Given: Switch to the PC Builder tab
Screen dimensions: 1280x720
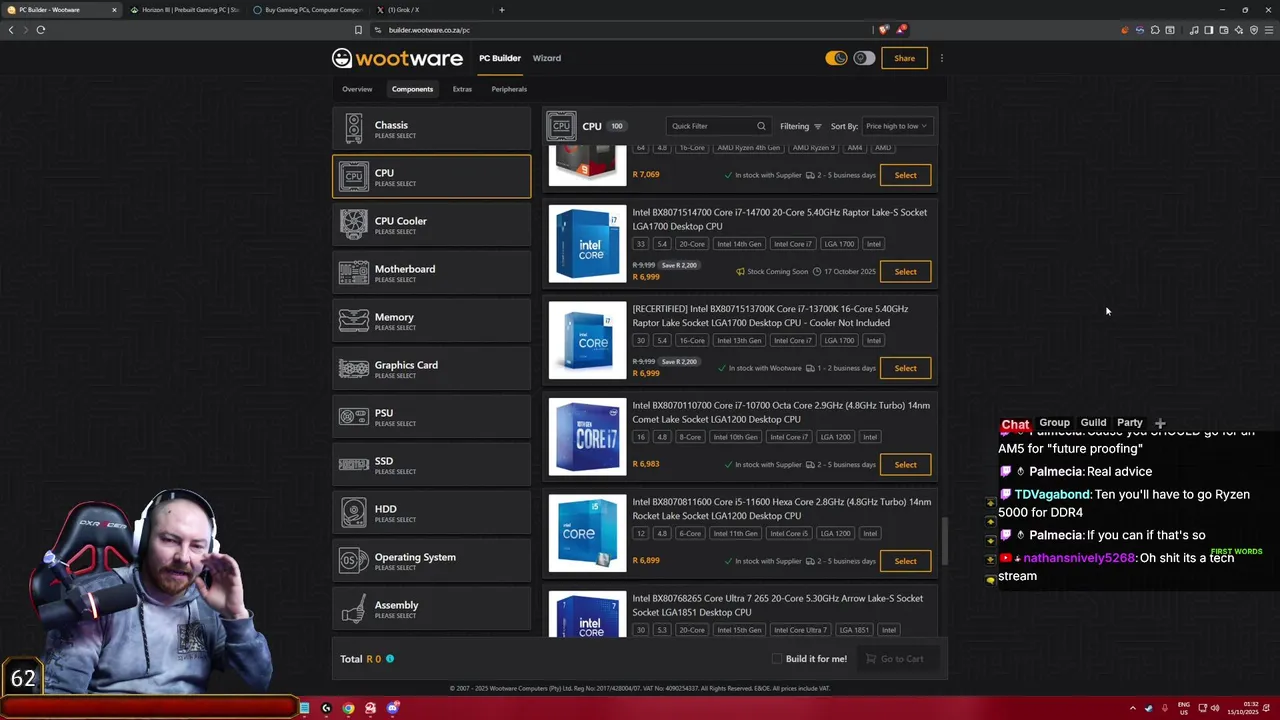Looking at the screenshot, I should coord(499,58).
